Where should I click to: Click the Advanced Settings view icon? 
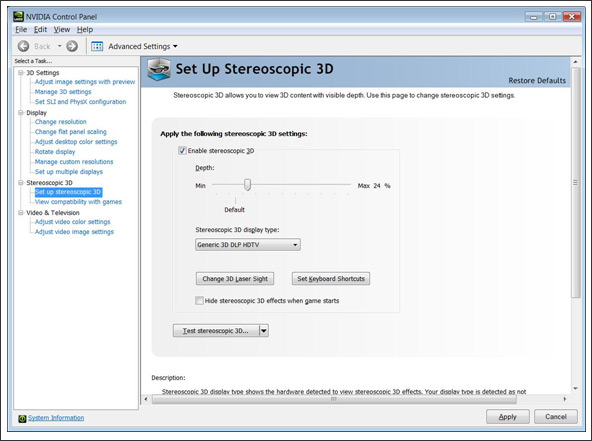(x=97, y=46)
